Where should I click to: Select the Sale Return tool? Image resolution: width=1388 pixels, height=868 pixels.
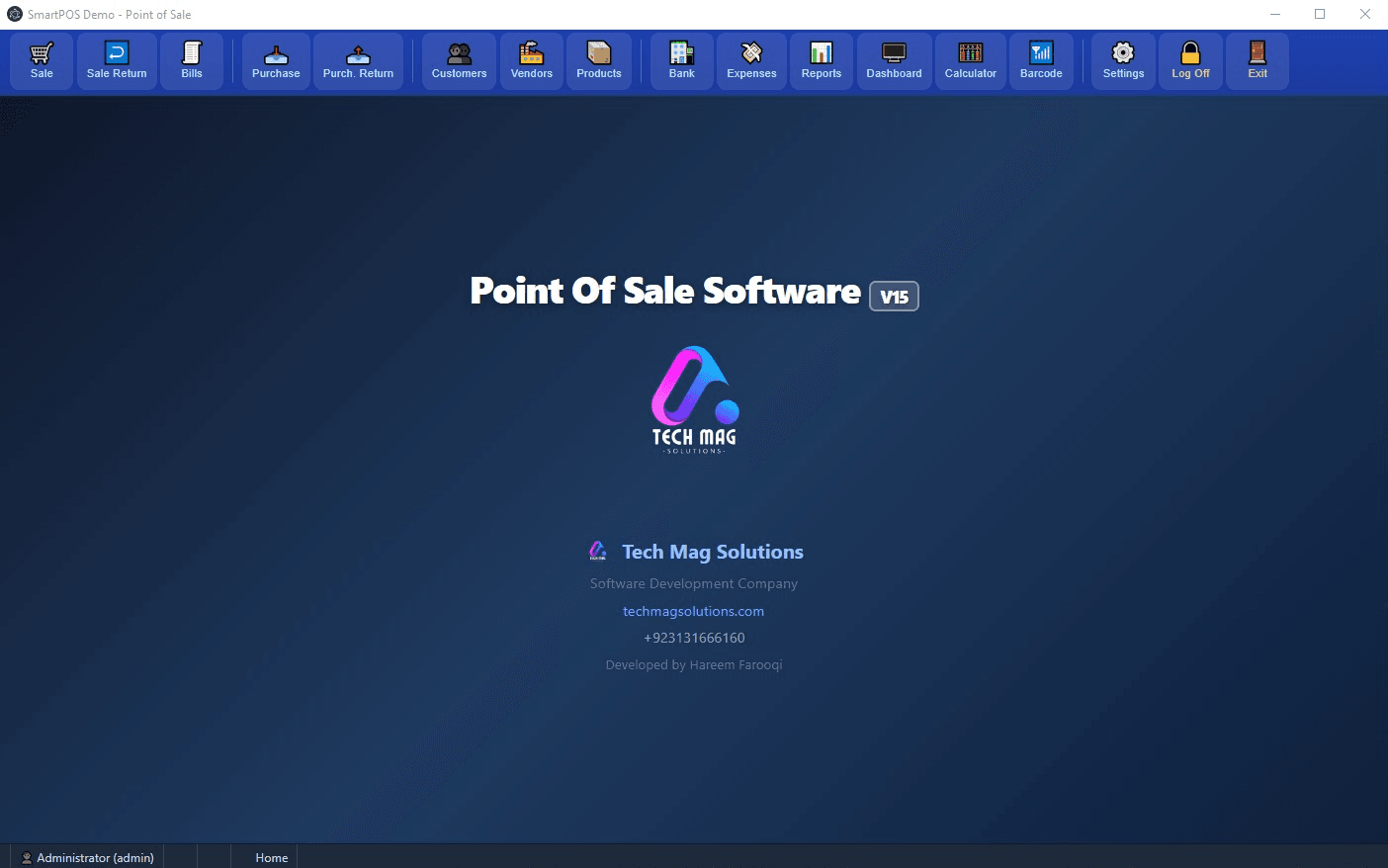(116, 60)
